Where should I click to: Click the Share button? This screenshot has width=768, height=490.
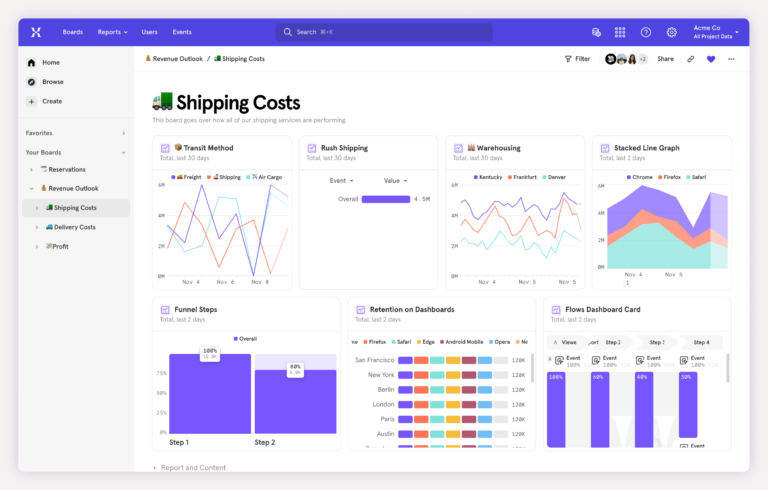pyautogui.click(x=665, y=59)
